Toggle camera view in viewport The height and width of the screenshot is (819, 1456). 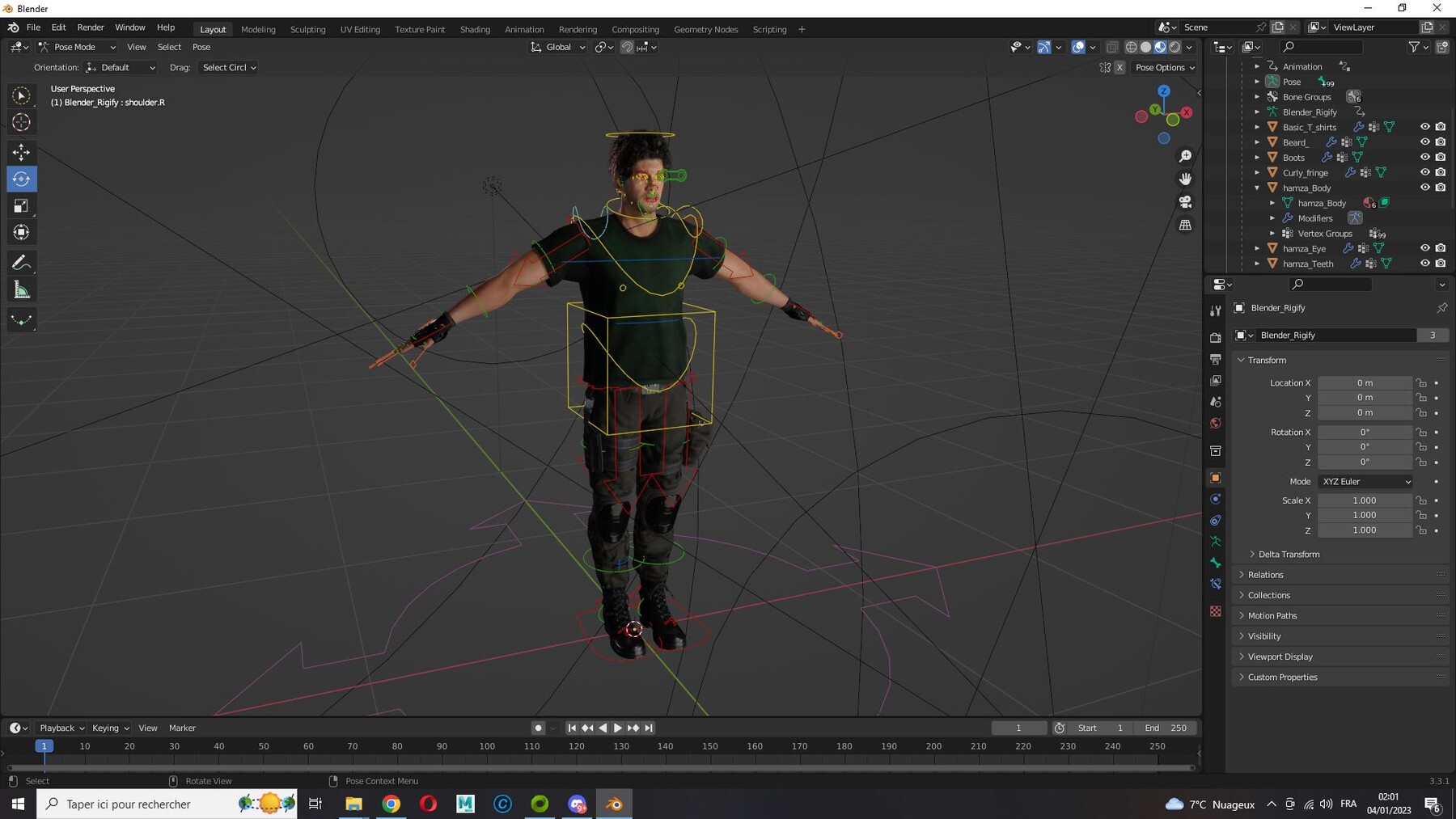1185,201
